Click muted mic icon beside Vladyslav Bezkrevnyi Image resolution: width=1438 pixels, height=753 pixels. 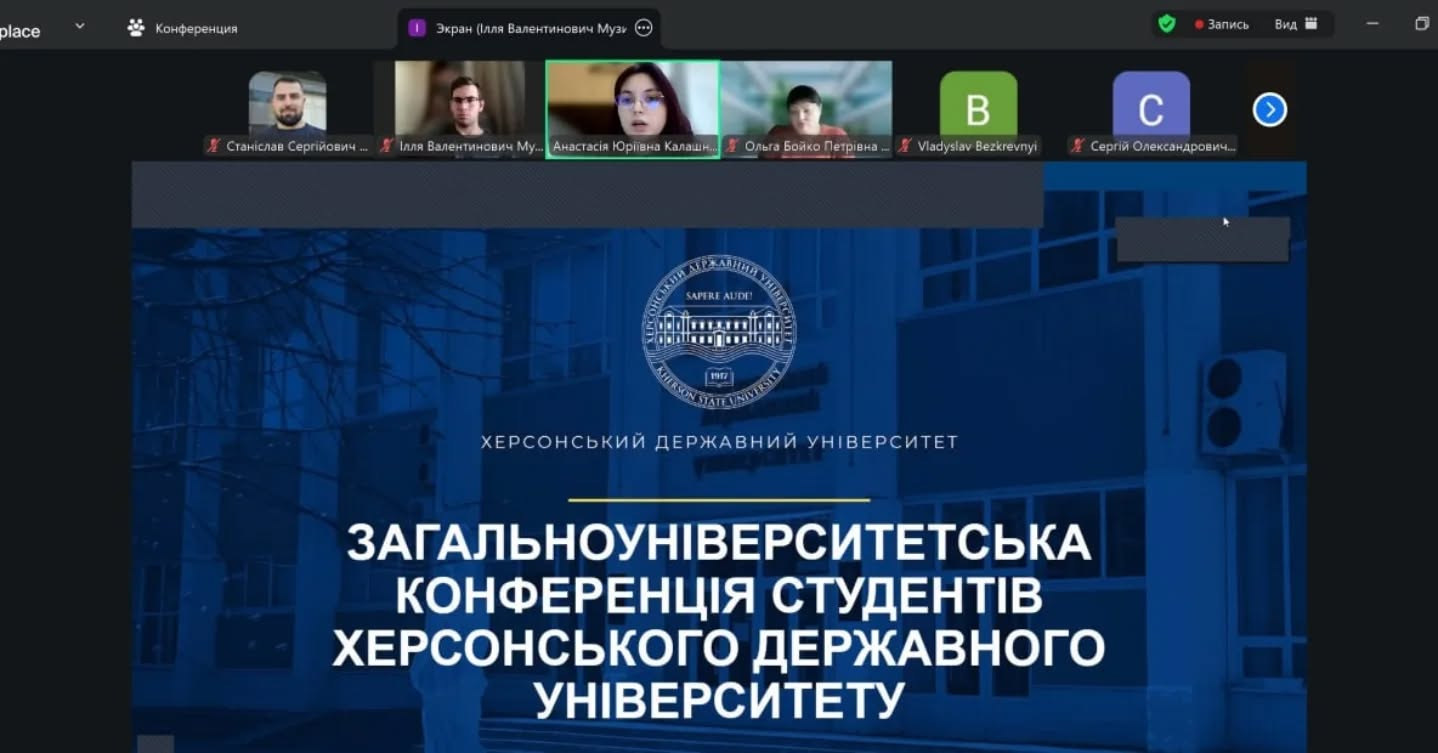tap(905, 146)
